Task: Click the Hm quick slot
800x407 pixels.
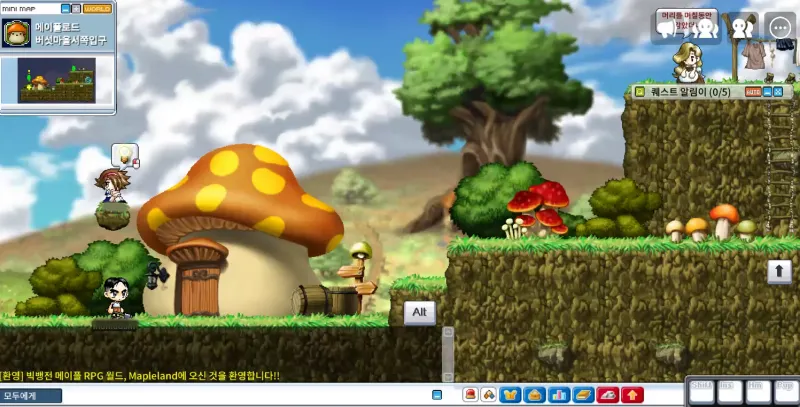Action: pyautogui.click(x=758, y=392)
